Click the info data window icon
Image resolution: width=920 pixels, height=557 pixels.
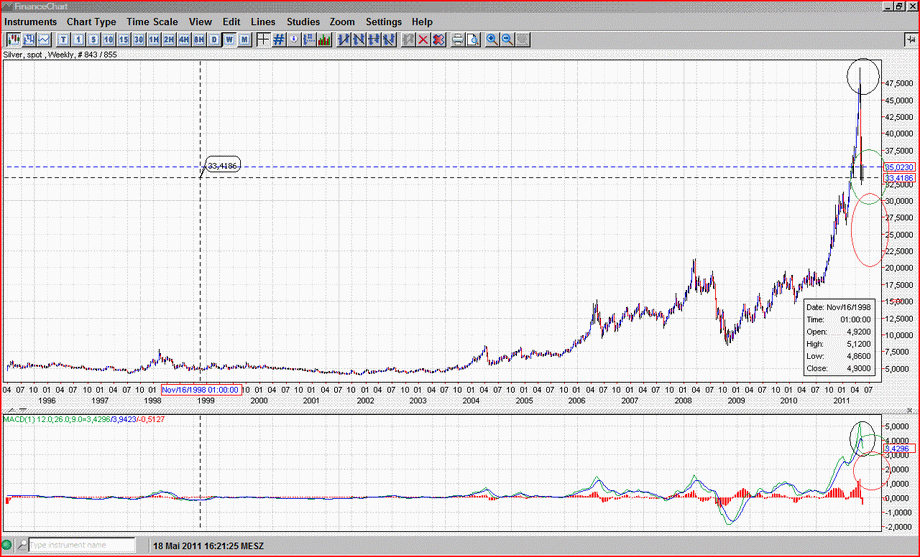pos(294,39)
